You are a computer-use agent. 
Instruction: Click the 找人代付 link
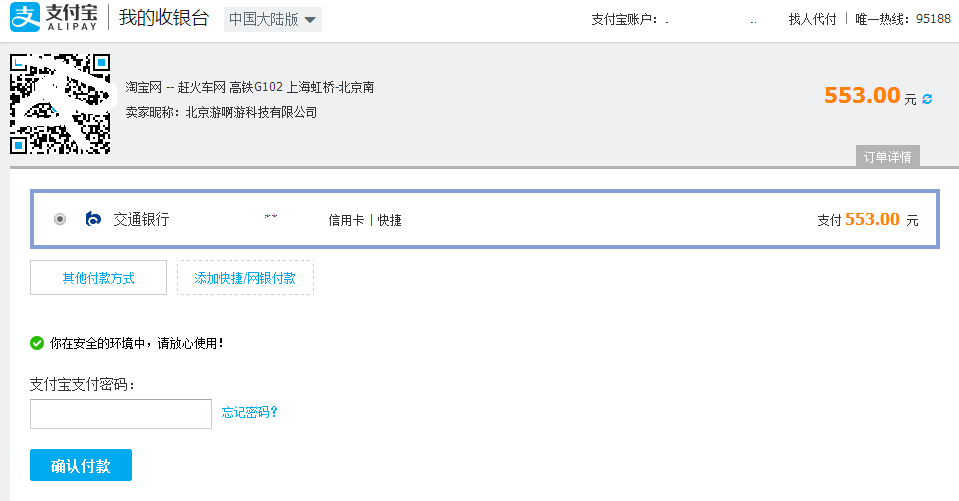pos(812,19)
